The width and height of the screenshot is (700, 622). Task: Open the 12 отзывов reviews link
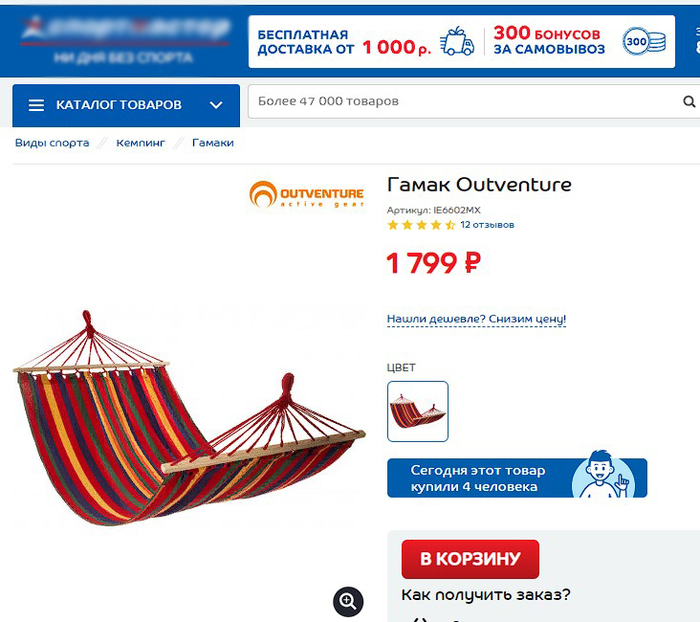[x=487, y=225]
